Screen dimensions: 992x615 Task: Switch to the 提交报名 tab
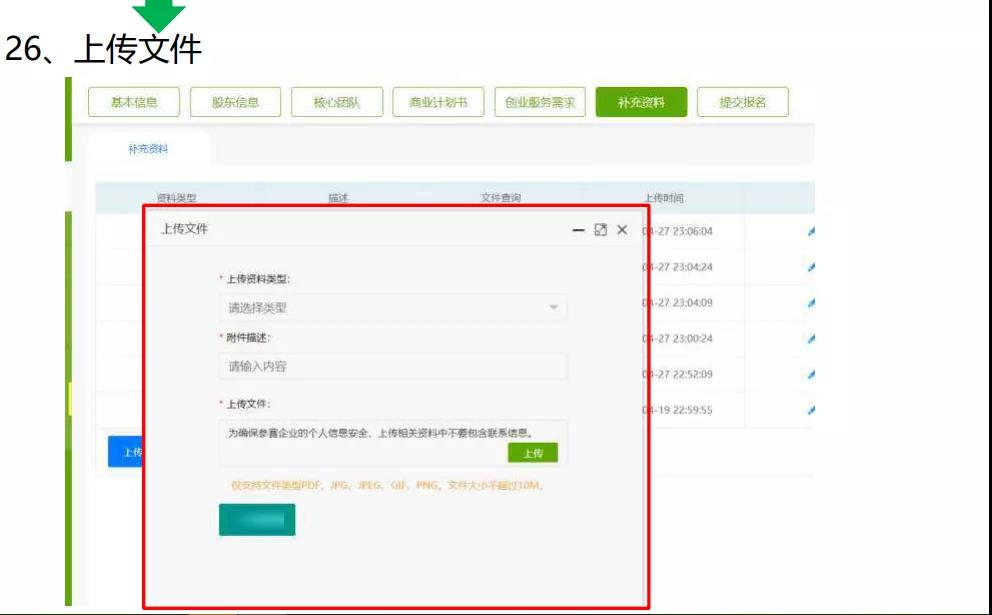[742, 102]
